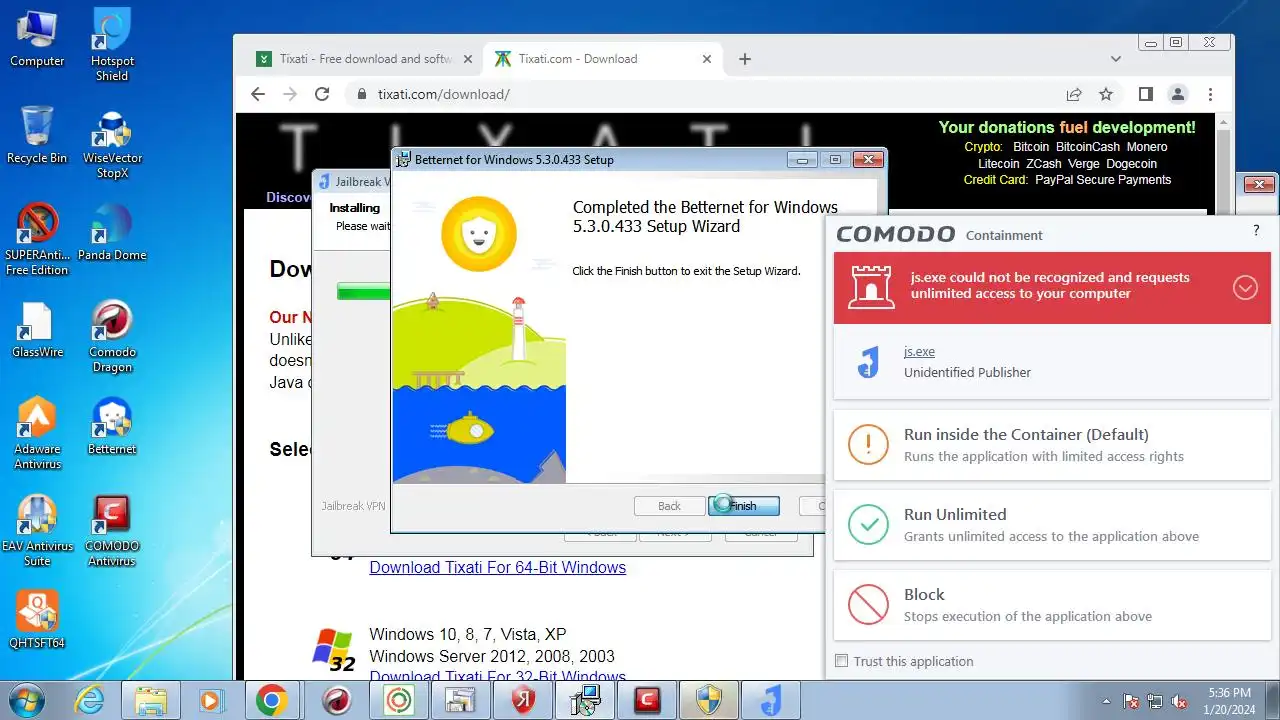Open the Chrome three-dot menu

[x=1210, y=94]
